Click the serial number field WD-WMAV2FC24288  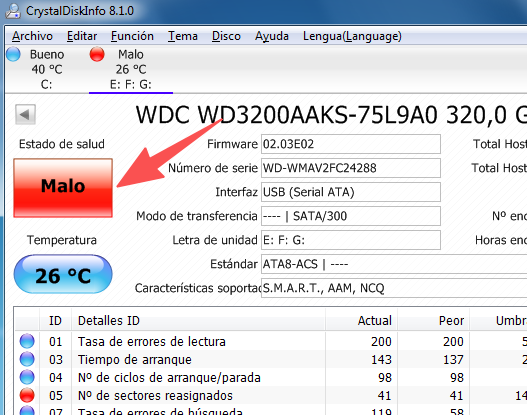click(x=351, y=168)
